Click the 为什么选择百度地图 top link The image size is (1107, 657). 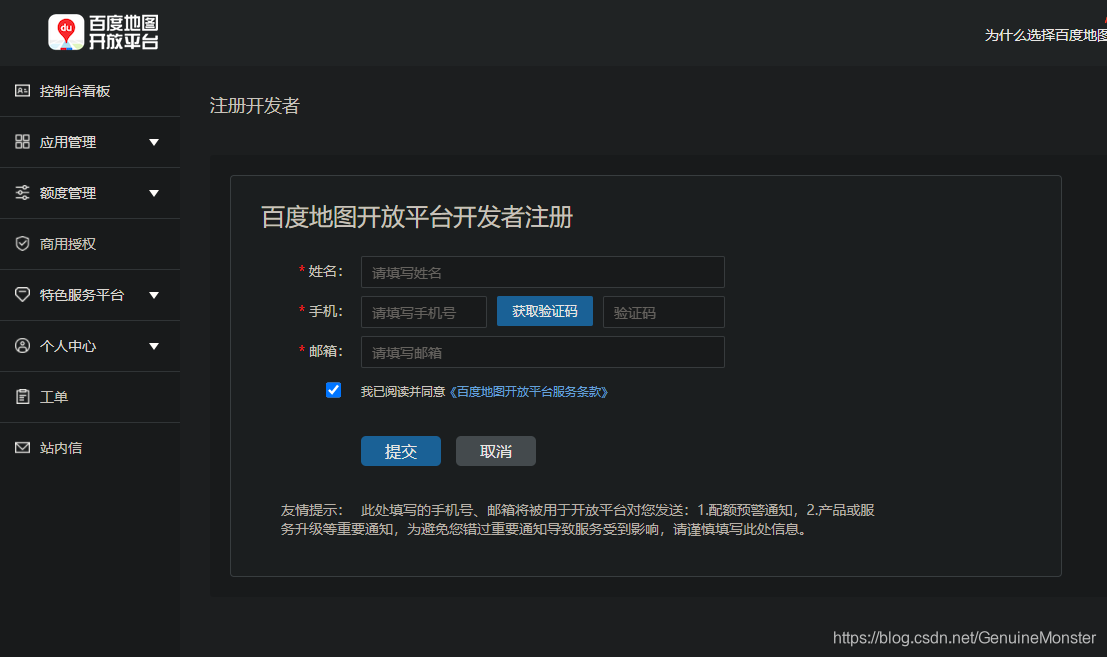[x=1046, y=35]
